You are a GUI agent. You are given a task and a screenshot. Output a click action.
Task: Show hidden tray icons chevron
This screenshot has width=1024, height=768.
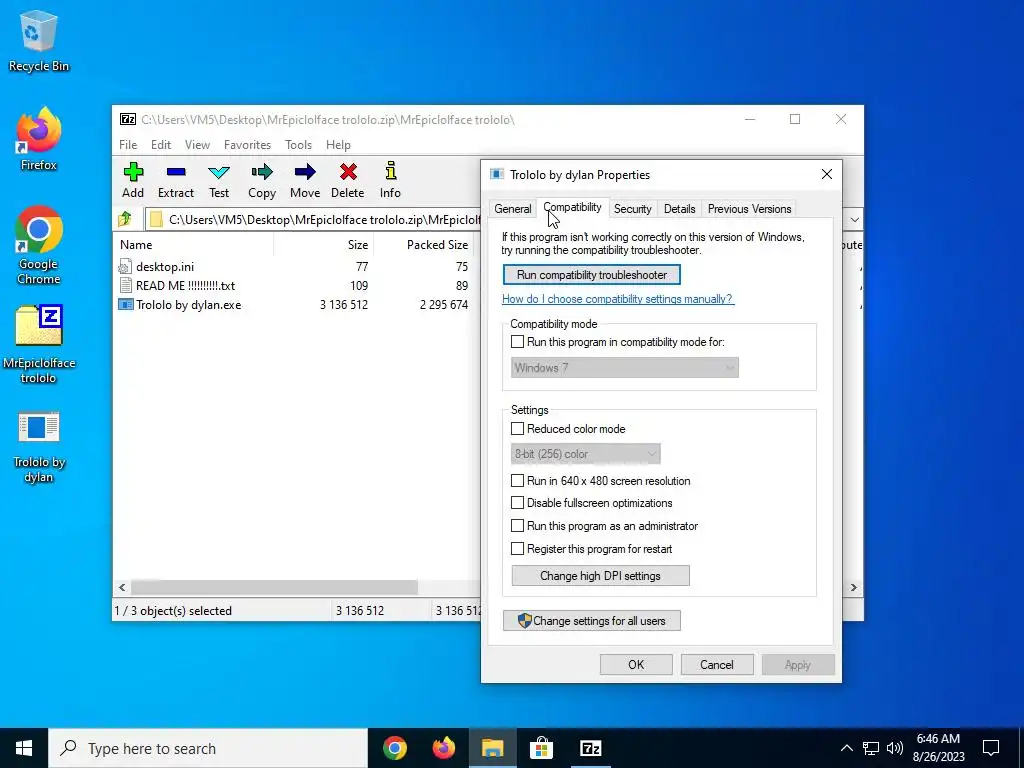point(846,748)
